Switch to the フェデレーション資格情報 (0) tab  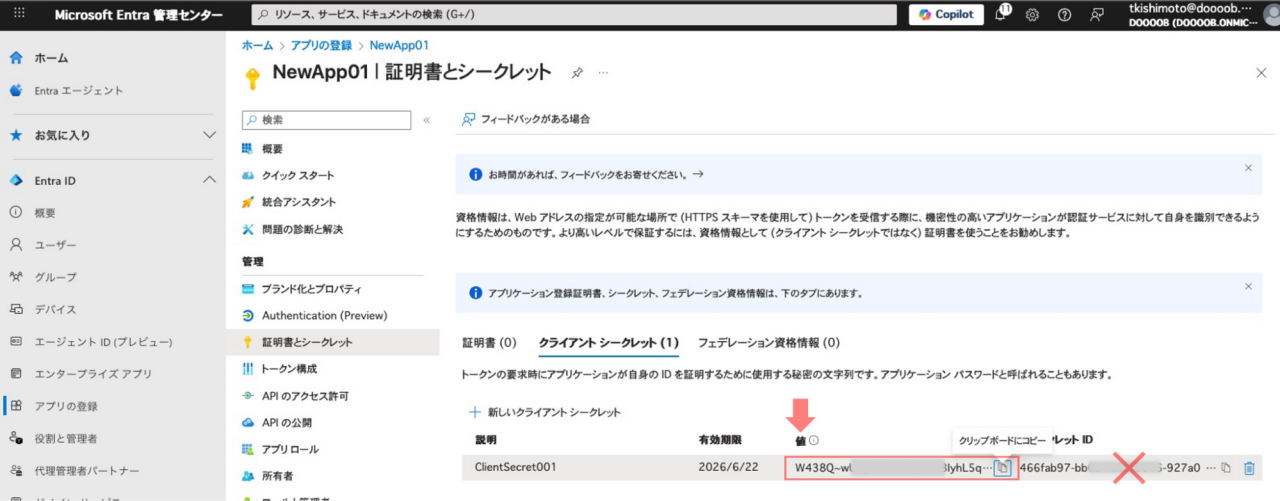(768, 342)
